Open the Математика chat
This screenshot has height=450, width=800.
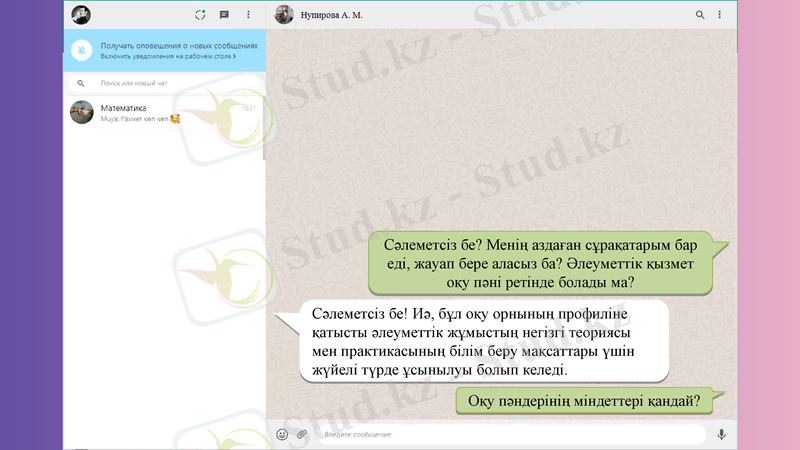click(164, 113)
